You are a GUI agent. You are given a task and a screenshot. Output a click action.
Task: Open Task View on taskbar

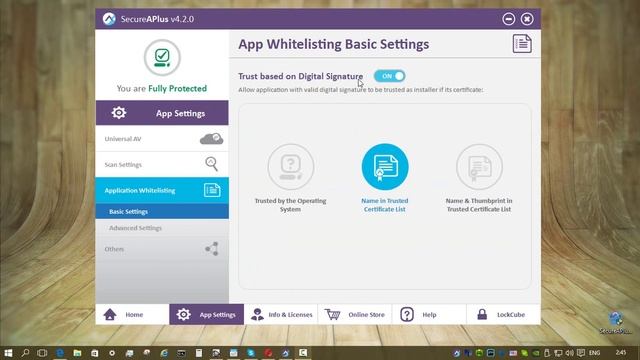(42, 353)
